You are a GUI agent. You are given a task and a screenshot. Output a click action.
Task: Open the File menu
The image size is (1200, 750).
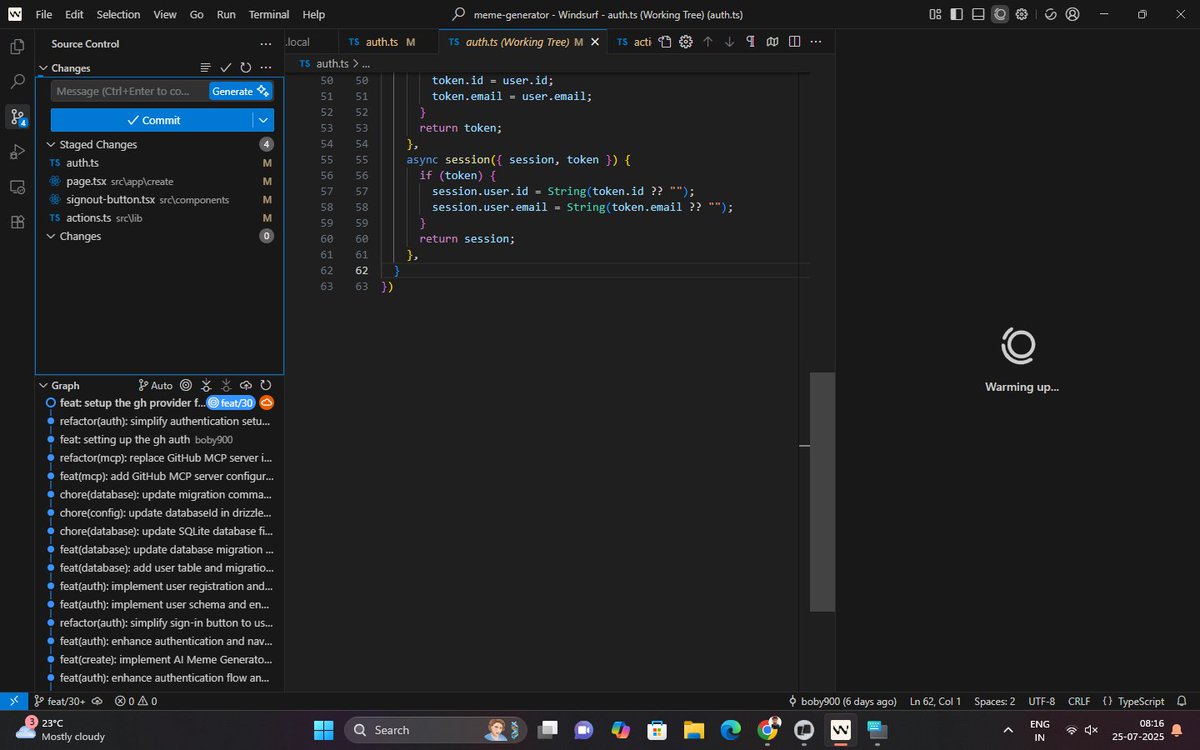(44, 14)
